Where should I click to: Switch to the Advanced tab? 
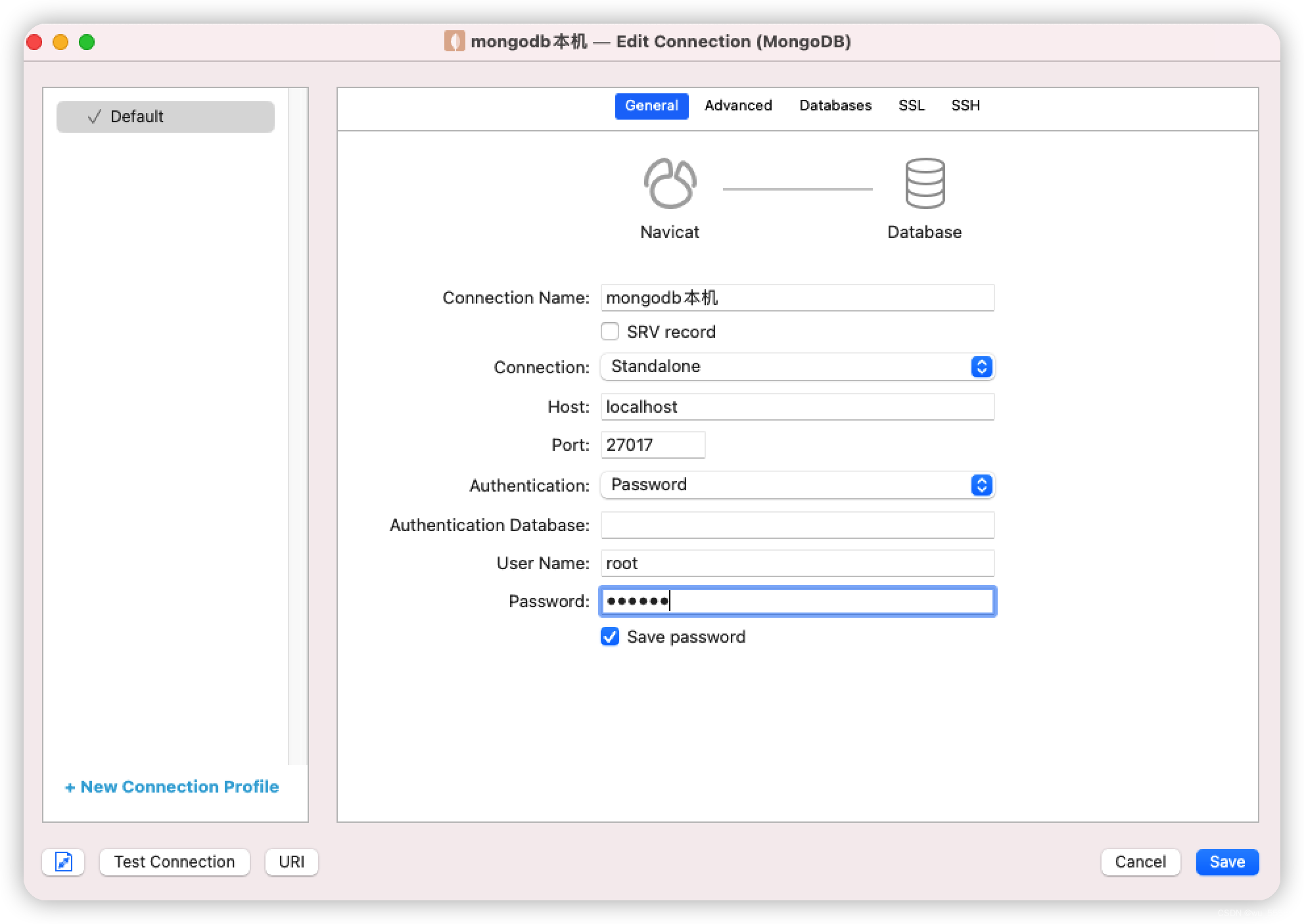tap(738, 106)
